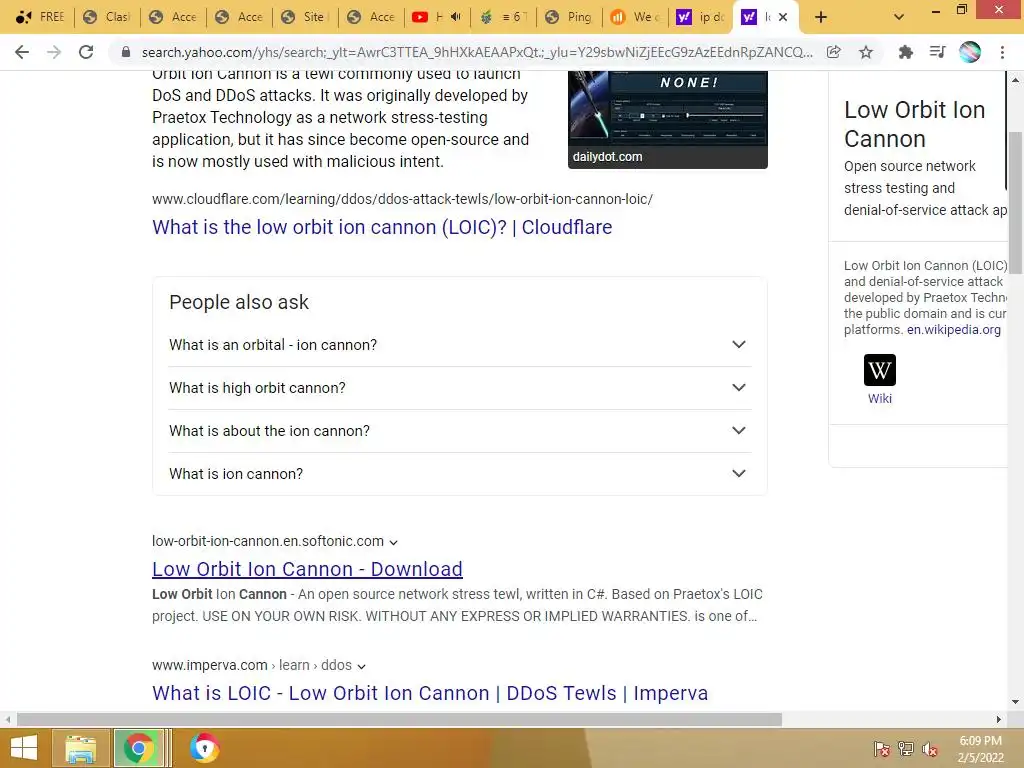This screenshot has height=768, width=1024.
Task: Click the 'Low Orbit Ion Cannon' panel heading
Action: click(x=914, y=124)
